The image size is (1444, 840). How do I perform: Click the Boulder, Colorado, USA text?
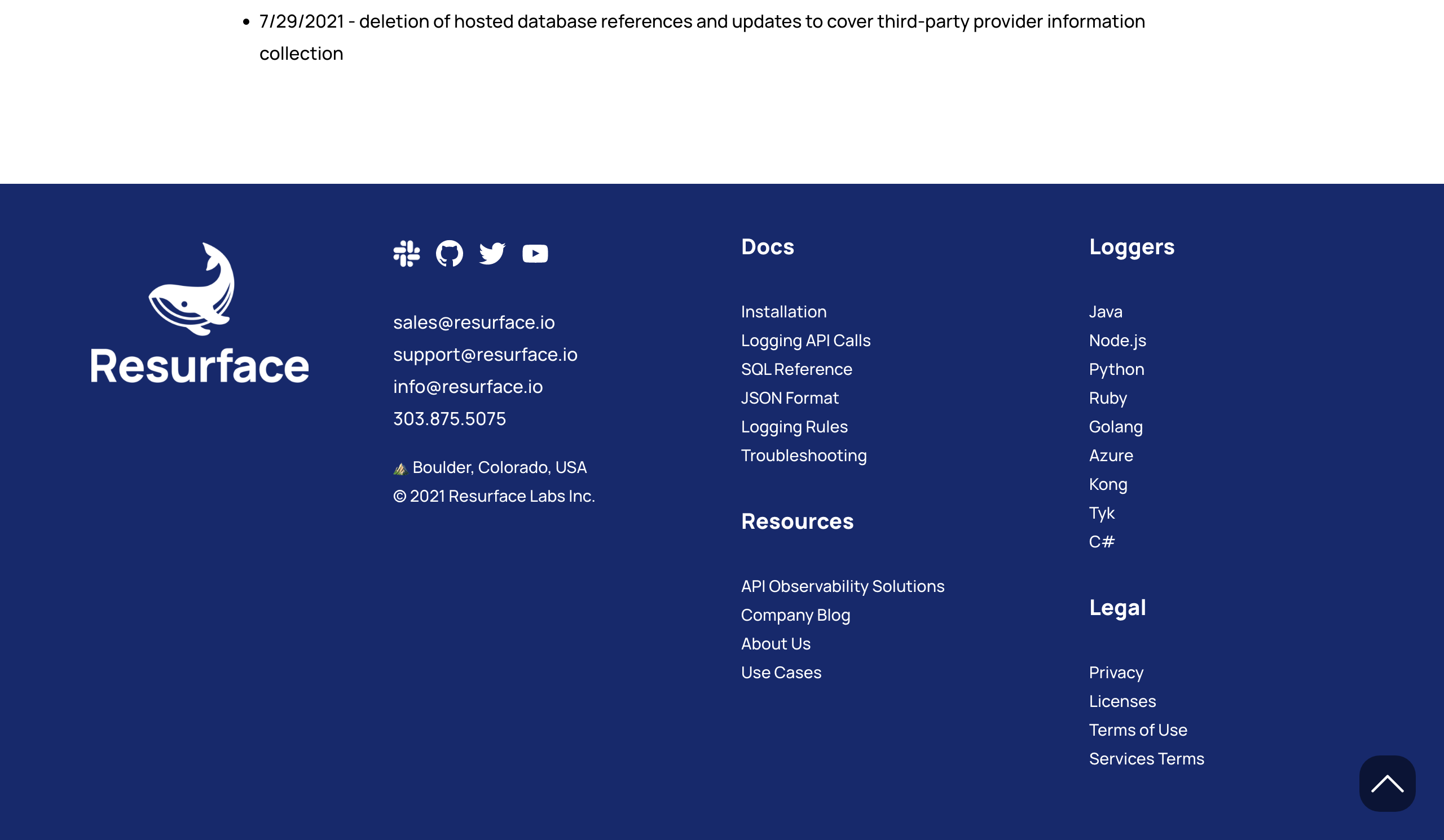point(499,467)
